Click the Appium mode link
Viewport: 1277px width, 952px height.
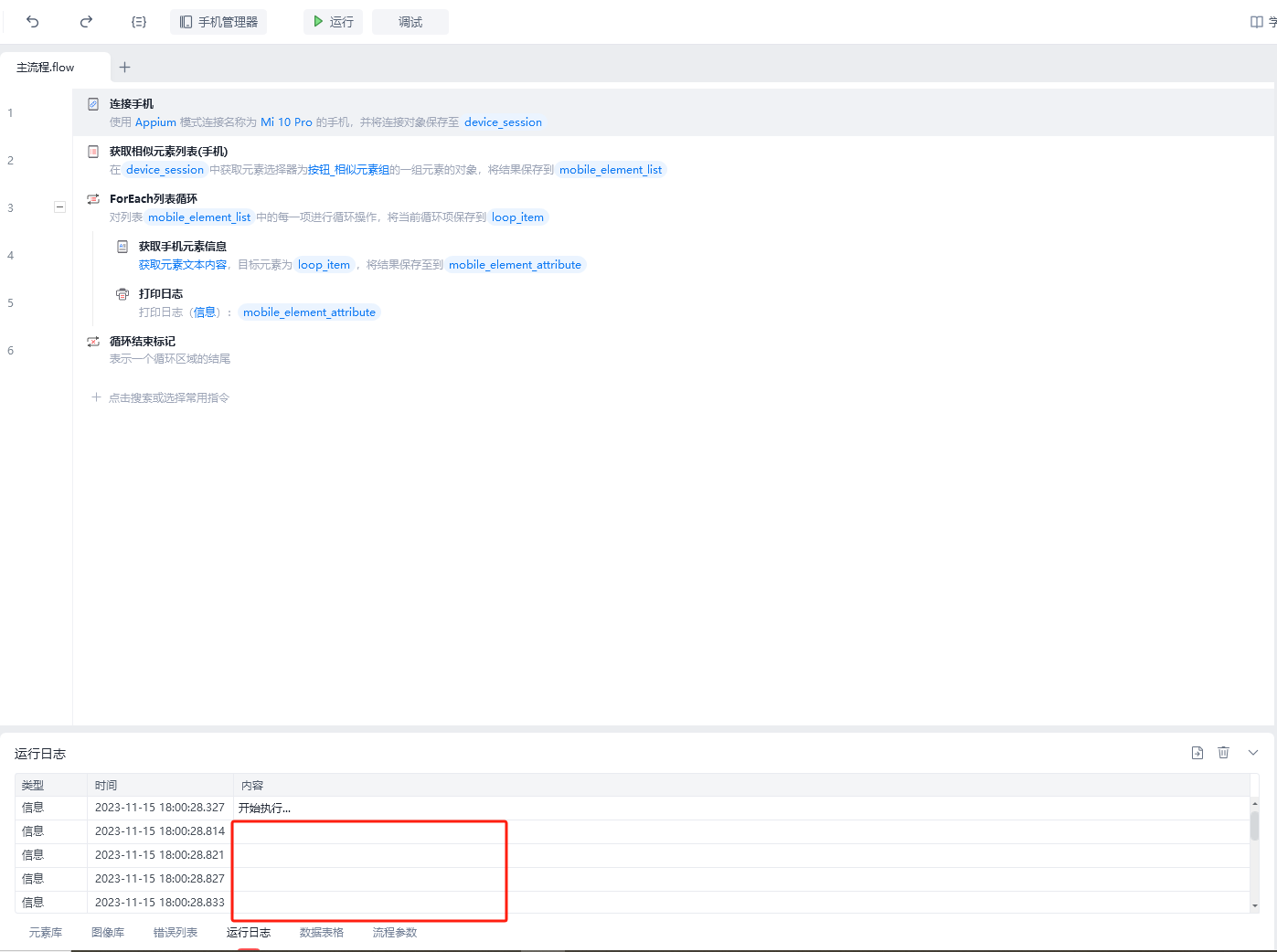(155, 122)
